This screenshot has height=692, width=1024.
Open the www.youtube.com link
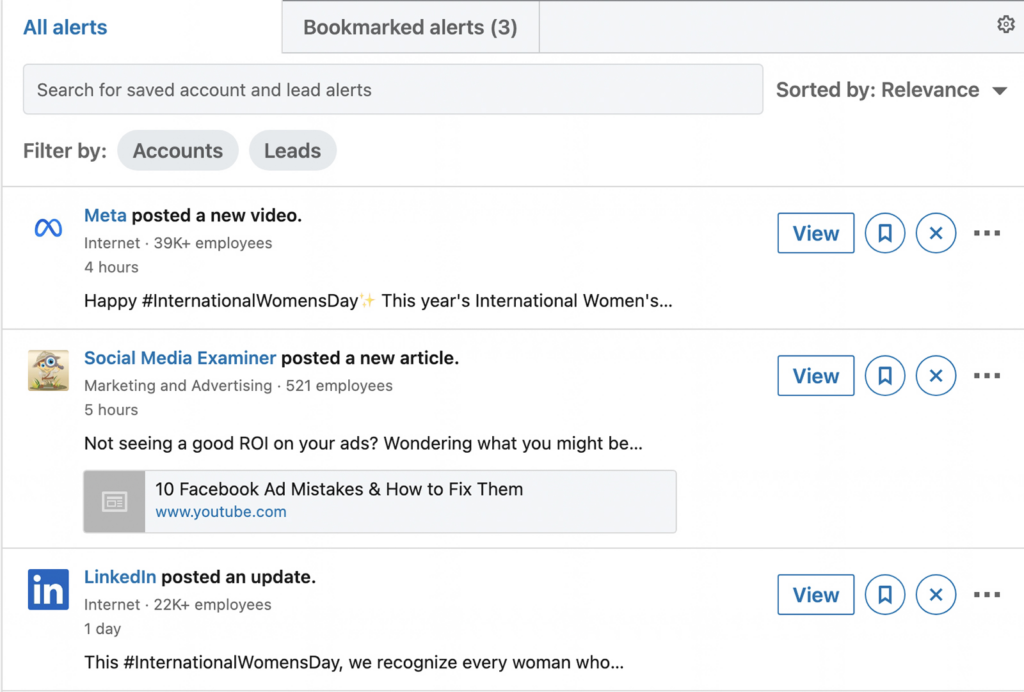coord(220,512)
